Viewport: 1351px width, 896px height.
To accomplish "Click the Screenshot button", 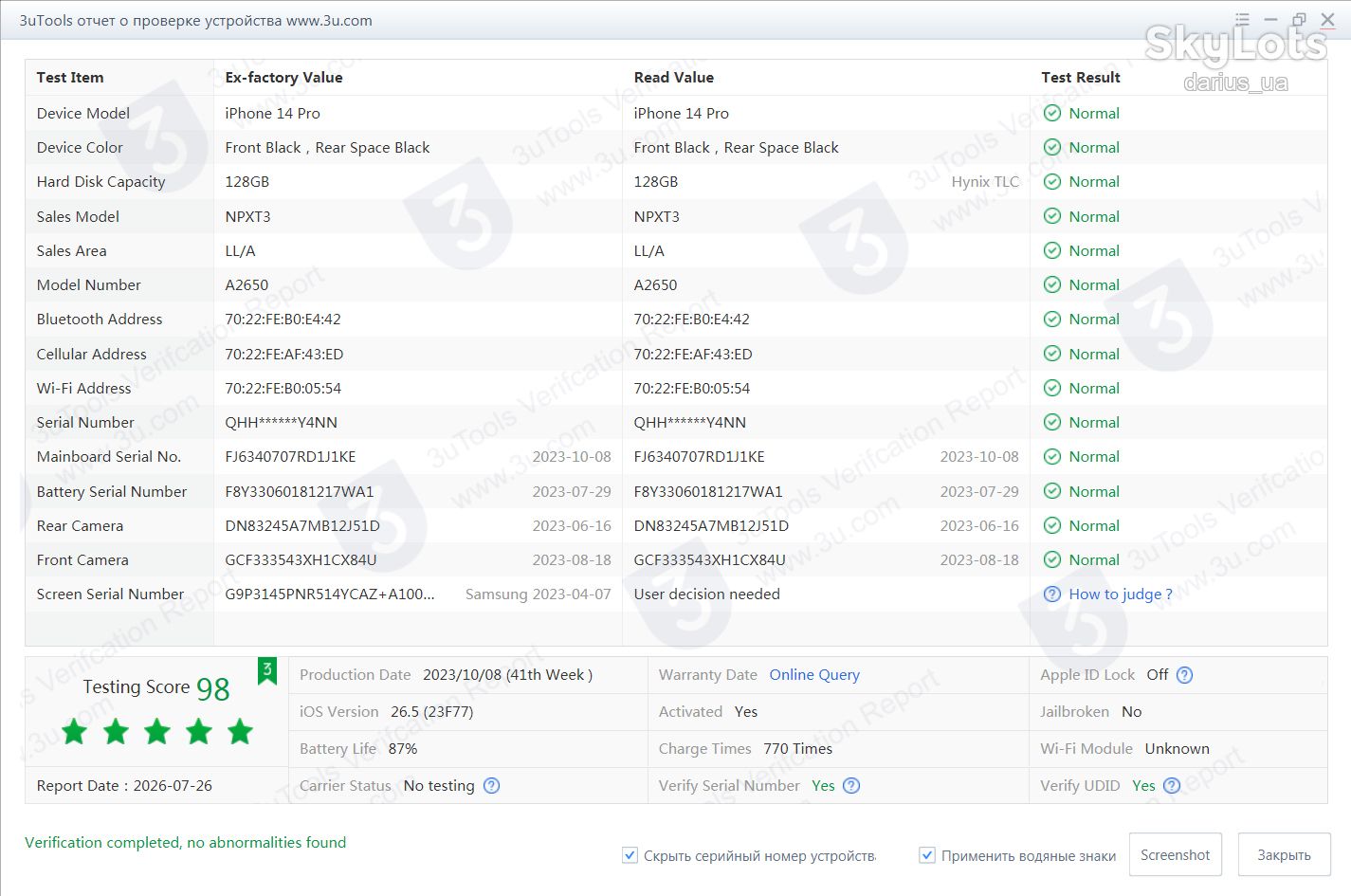I will click(x=1176, y=855).
